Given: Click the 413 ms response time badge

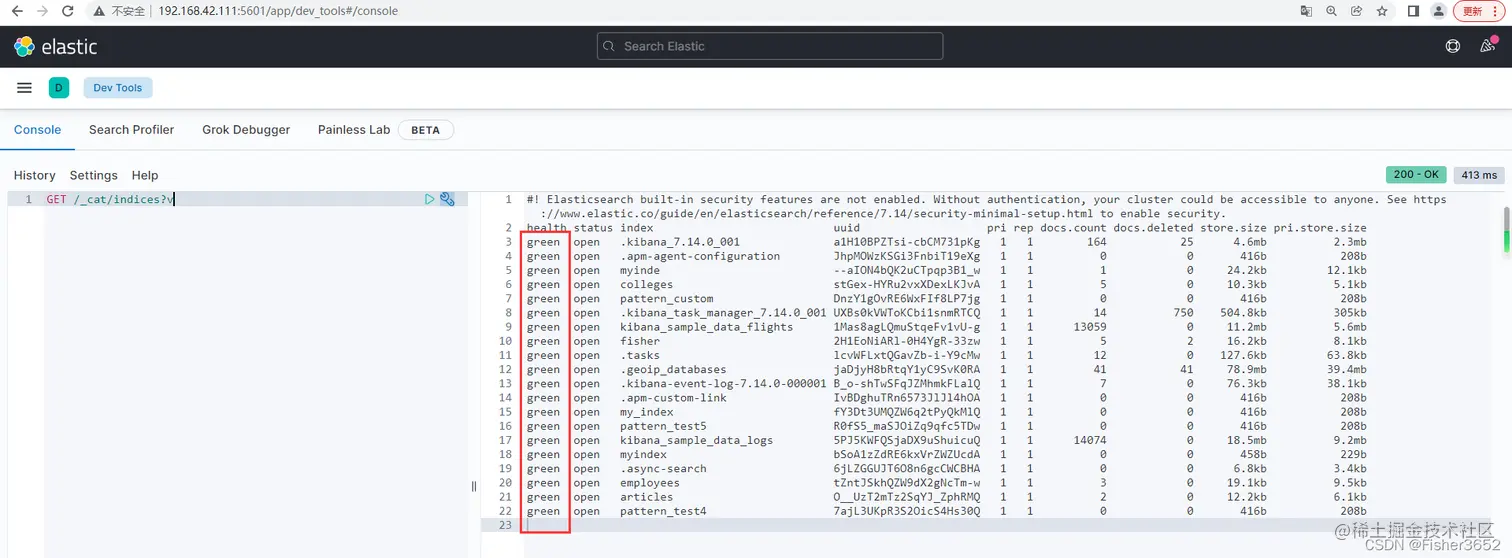Looking at the screenshot, I should point(1478,174).
